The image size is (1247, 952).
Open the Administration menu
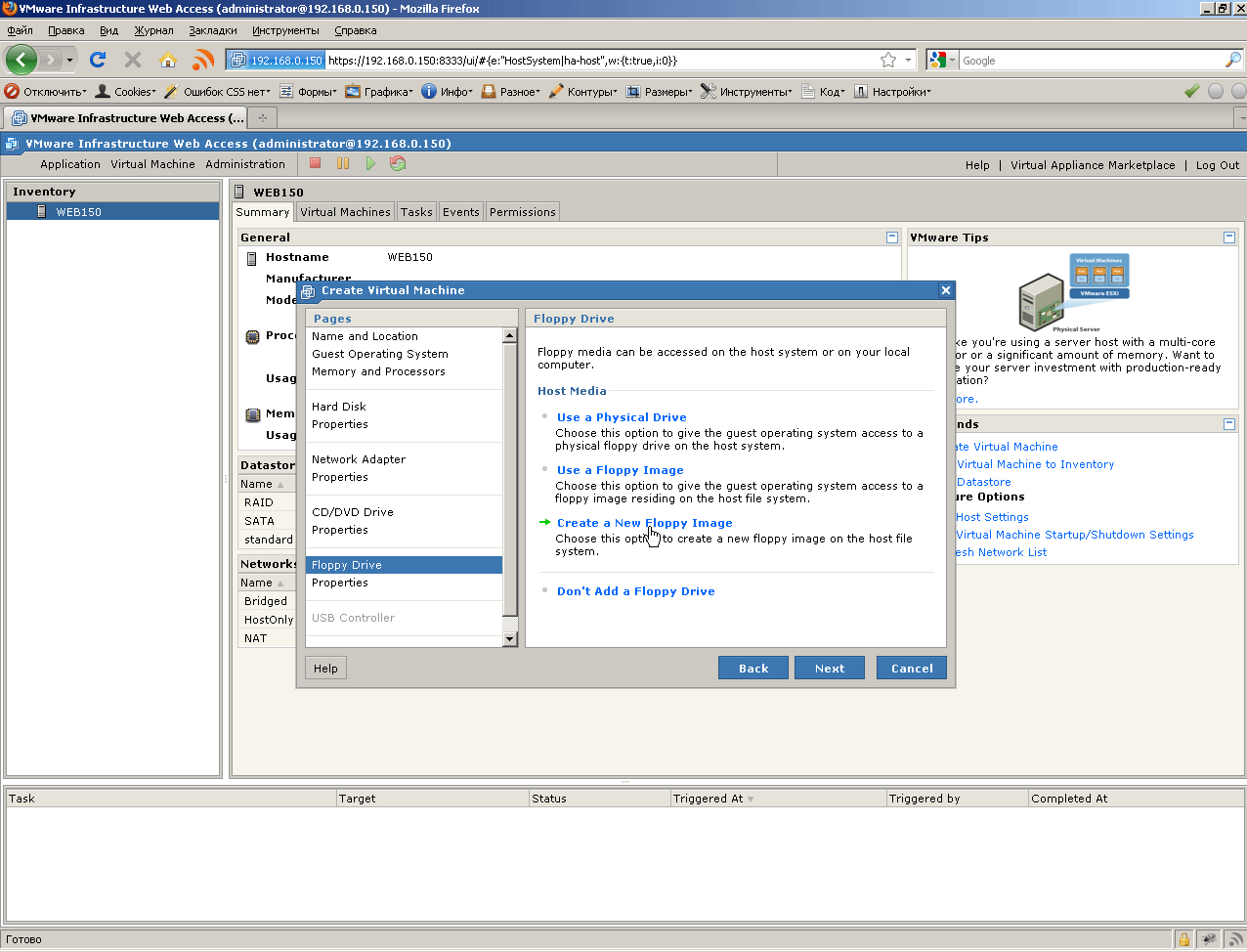[245, 164]
